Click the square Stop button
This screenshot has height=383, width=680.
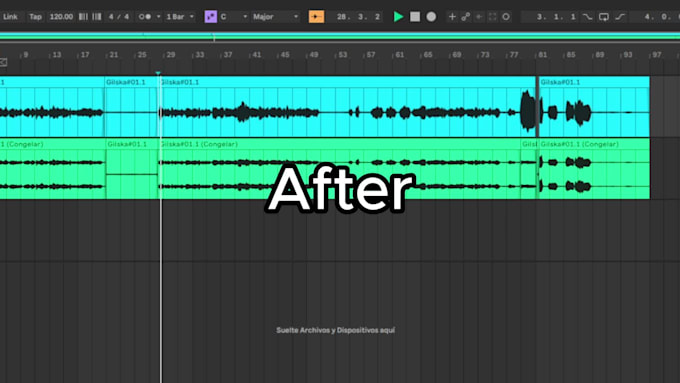(415, 17)
